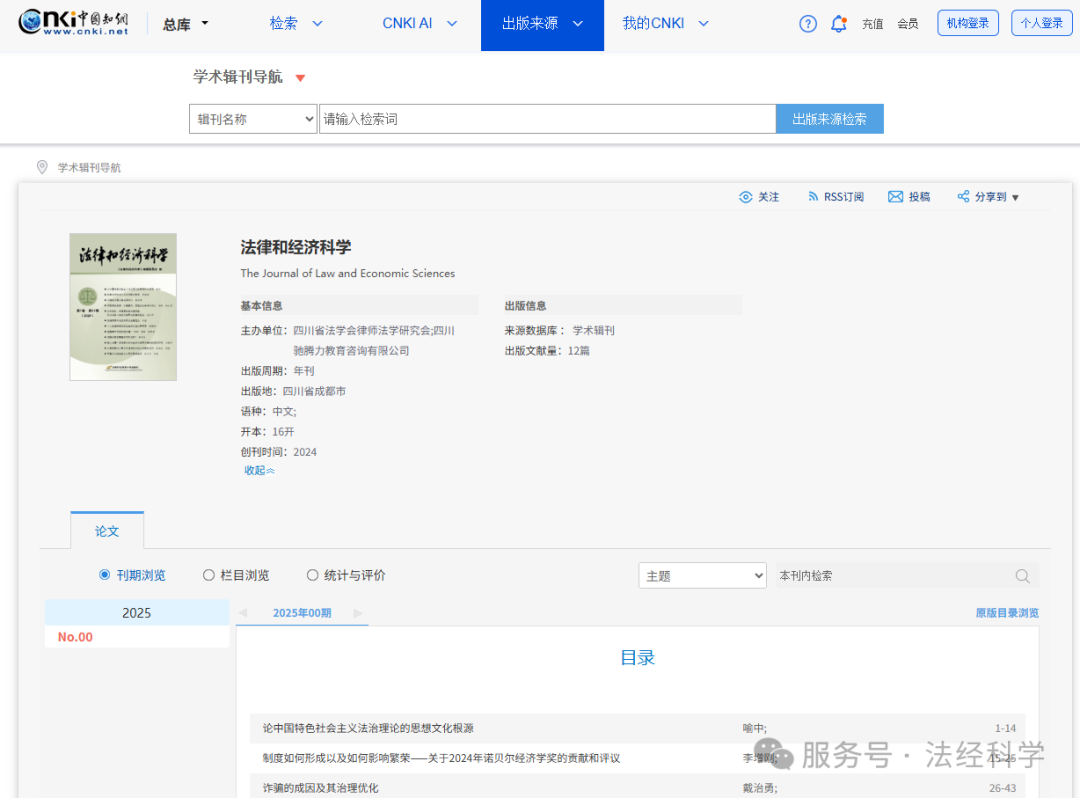Collapse details with the 收起 expander
Screen dimensions: 1080x798
click(258, 469)
